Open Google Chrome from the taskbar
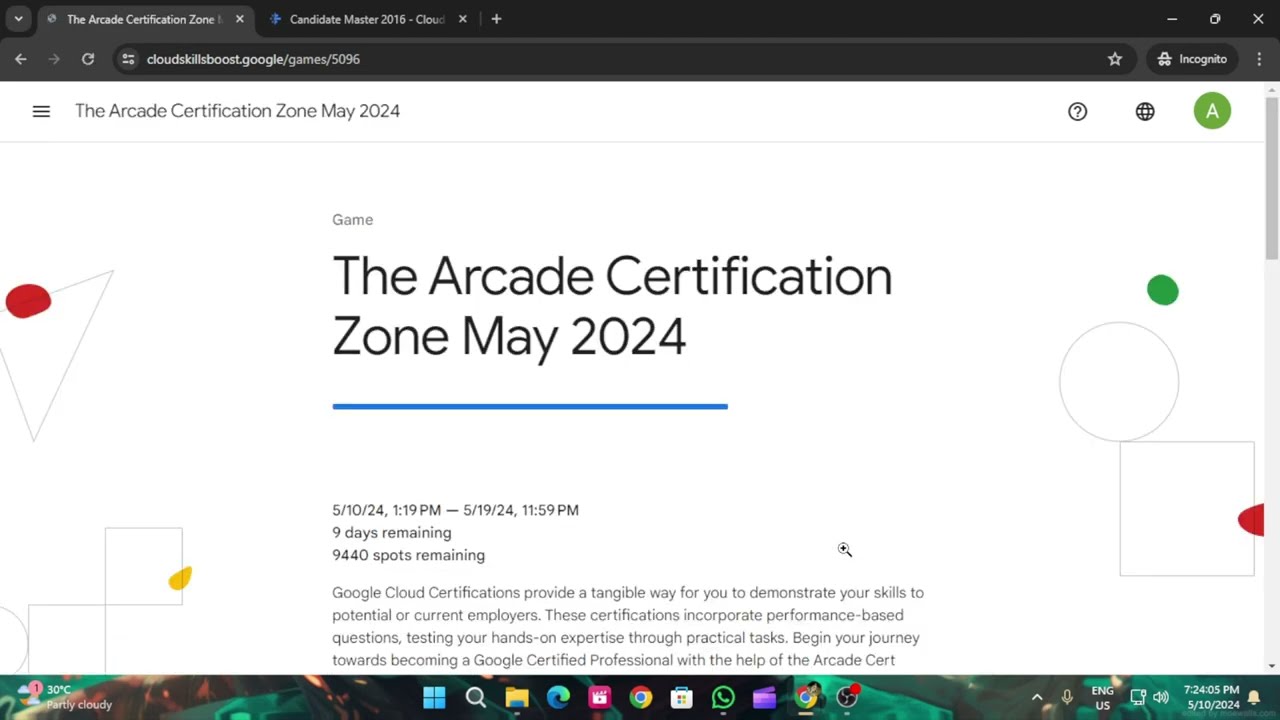1280x720 pixels. click(641, 697)
